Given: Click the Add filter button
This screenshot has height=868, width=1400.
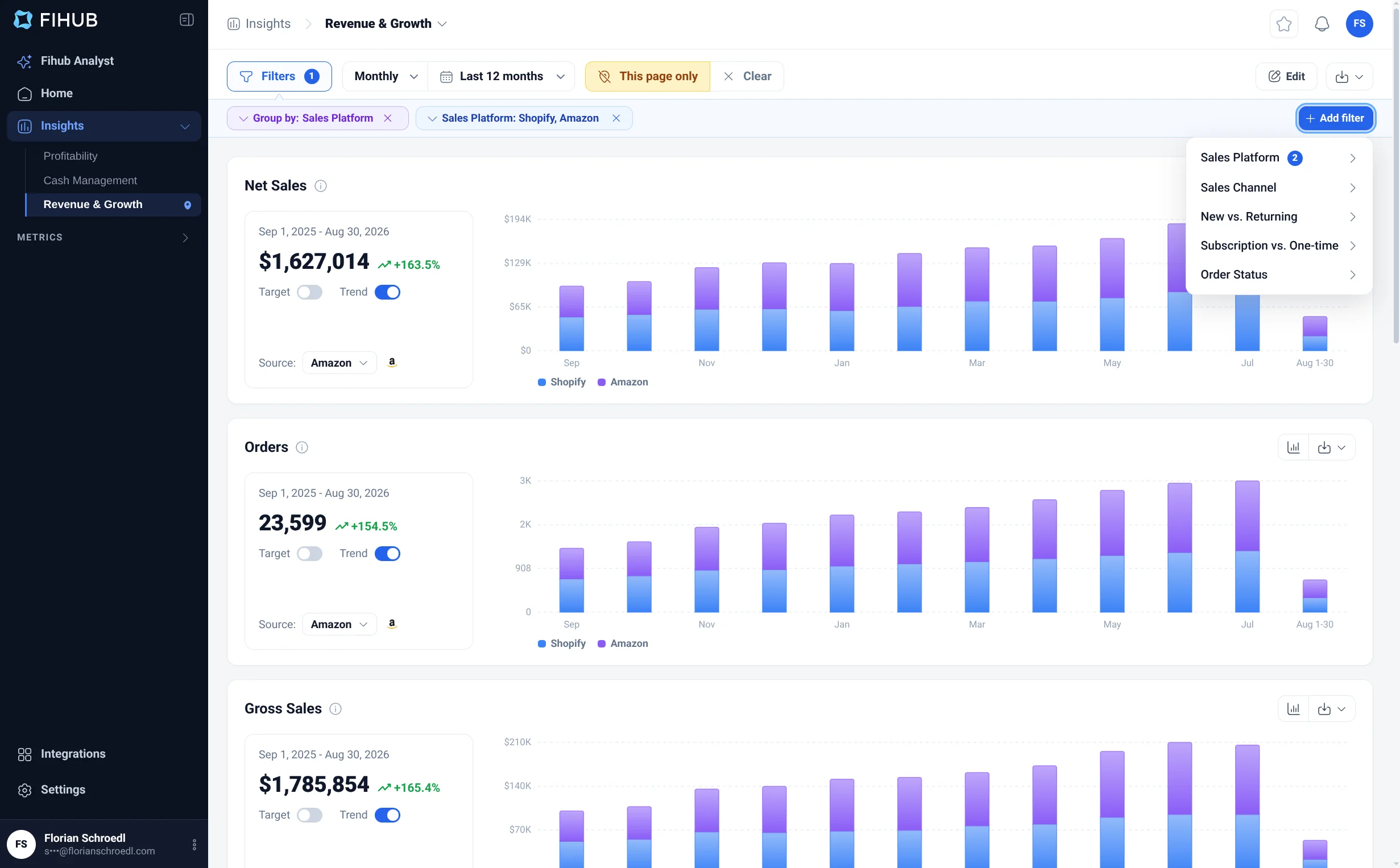Looking at the screenshot, I should pyautogui.click(x=1335, y=118).
